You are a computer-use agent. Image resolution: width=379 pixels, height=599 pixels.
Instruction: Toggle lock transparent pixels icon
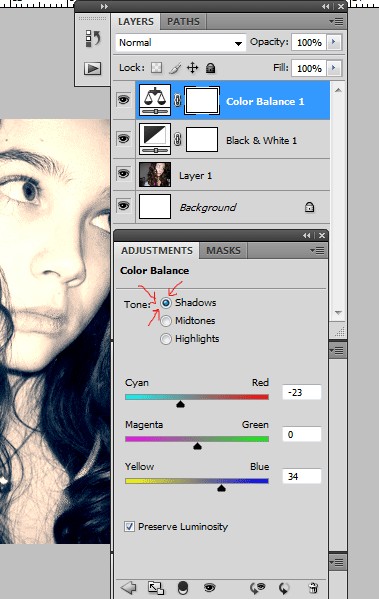(x=156, y=68)
